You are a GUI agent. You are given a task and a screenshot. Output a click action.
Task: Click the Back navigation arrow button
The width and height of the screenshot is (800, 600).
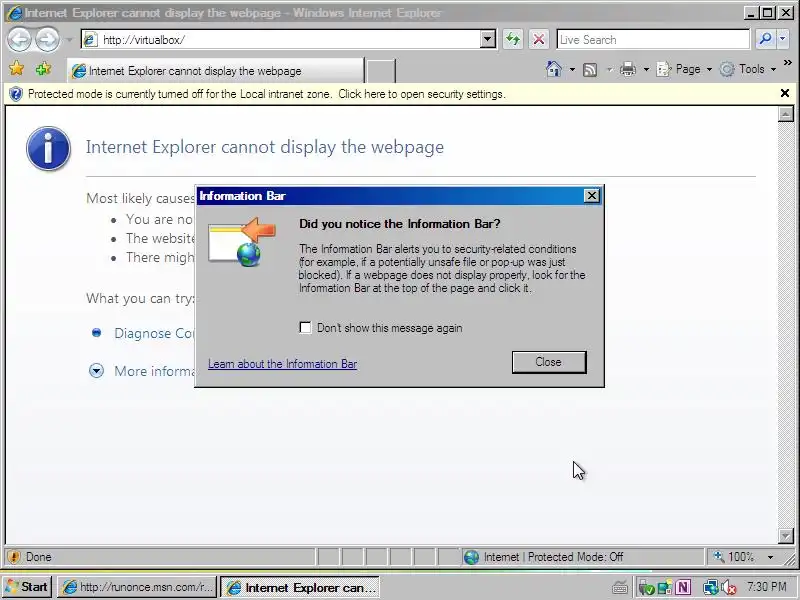tap(19, 39)
